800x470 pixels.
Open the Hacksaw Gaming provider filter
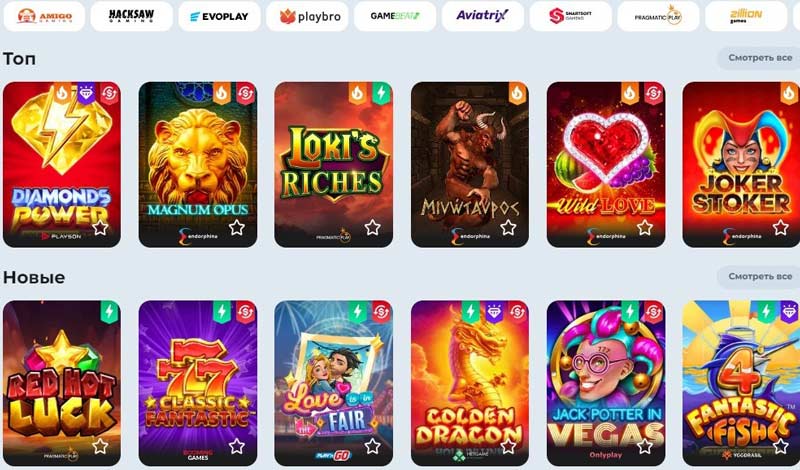pos(132,16)
